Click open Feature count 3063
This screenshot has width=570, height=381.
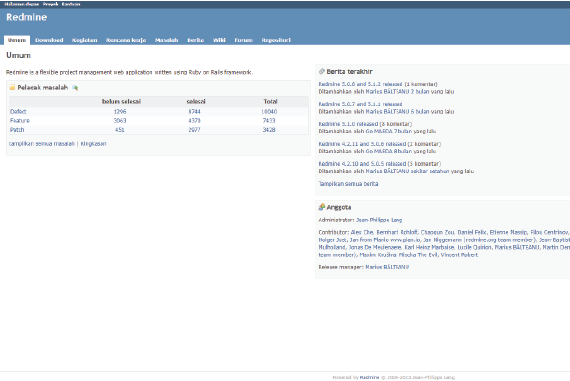(120, 121)
